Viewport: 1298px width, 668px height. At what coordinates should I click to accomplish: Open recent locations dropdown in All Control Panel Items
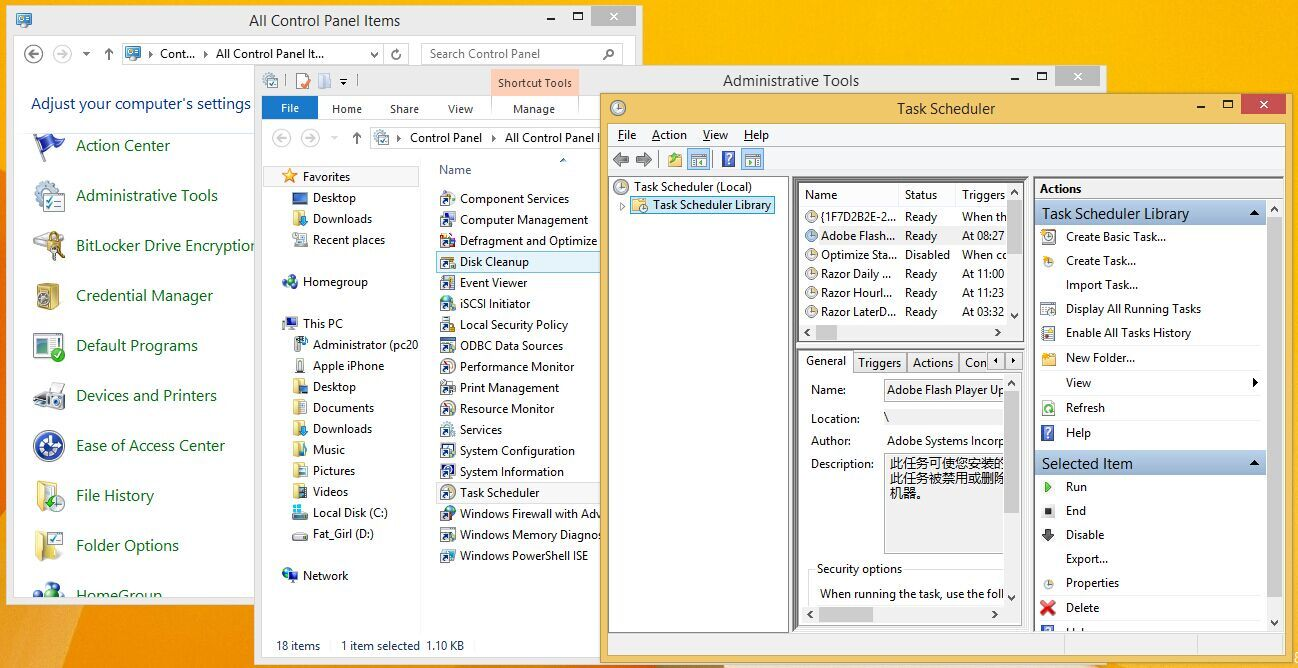click(86, 54)
